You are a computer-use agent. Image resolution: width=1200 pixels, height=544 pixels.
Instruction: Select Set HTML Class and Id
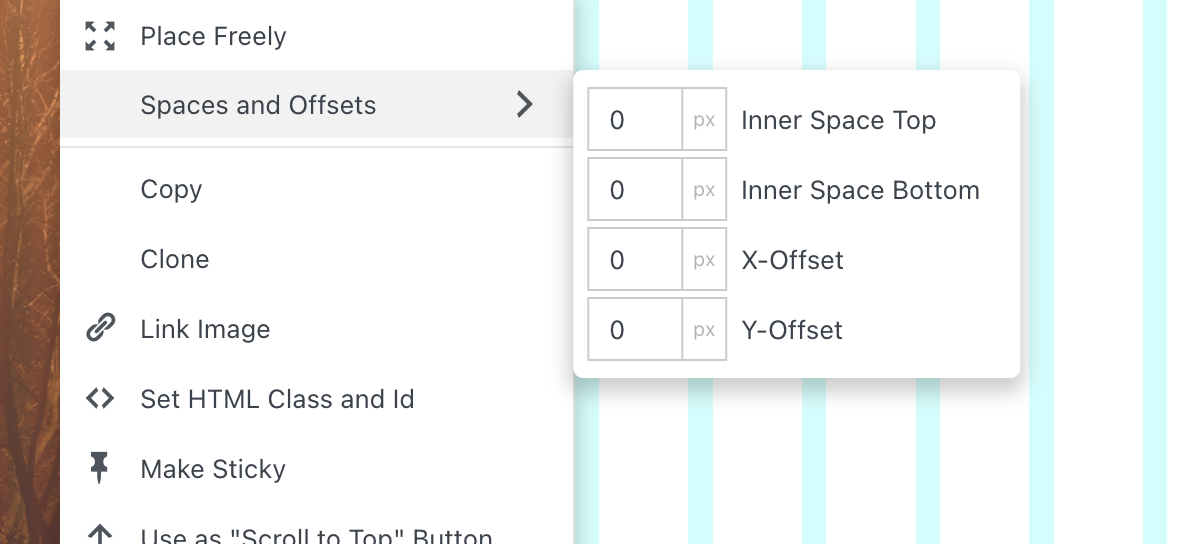click(277, 399)
